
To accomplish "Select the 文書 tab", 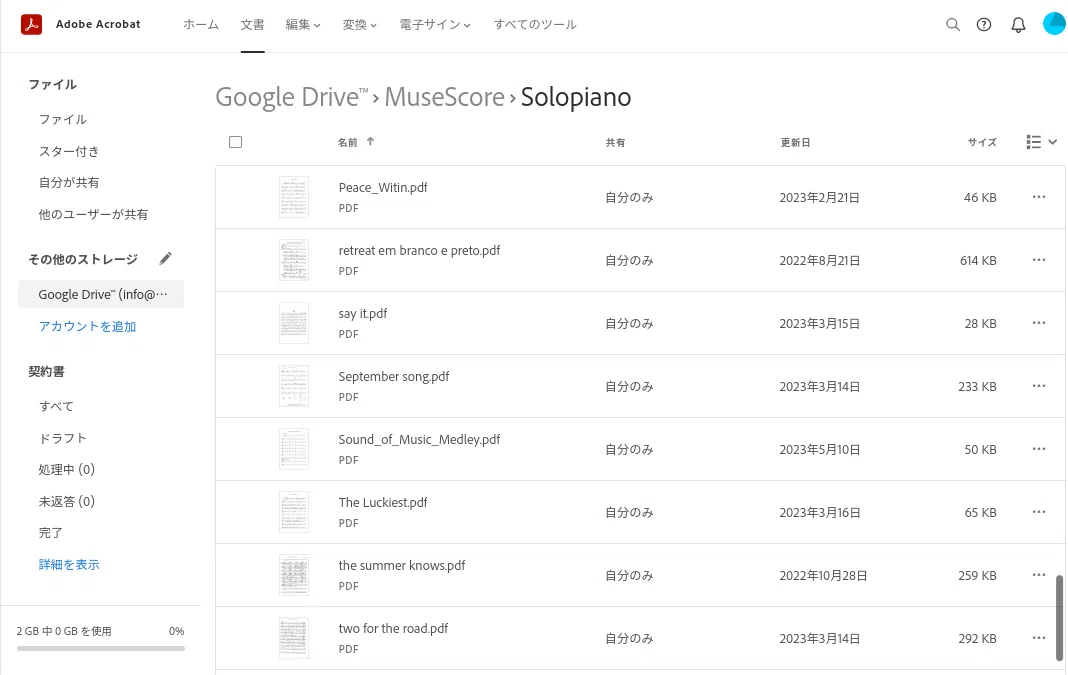I will tap(252, 25).
